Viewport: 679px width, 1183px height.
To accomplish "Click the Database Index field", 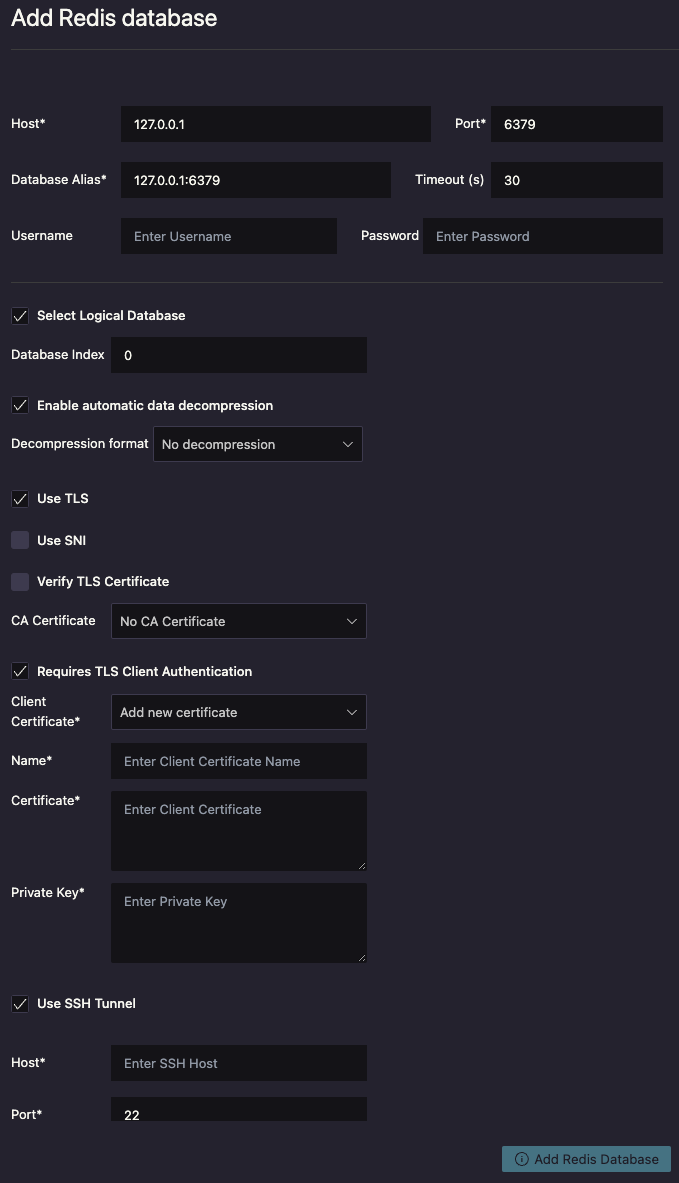I will [238, 355].
